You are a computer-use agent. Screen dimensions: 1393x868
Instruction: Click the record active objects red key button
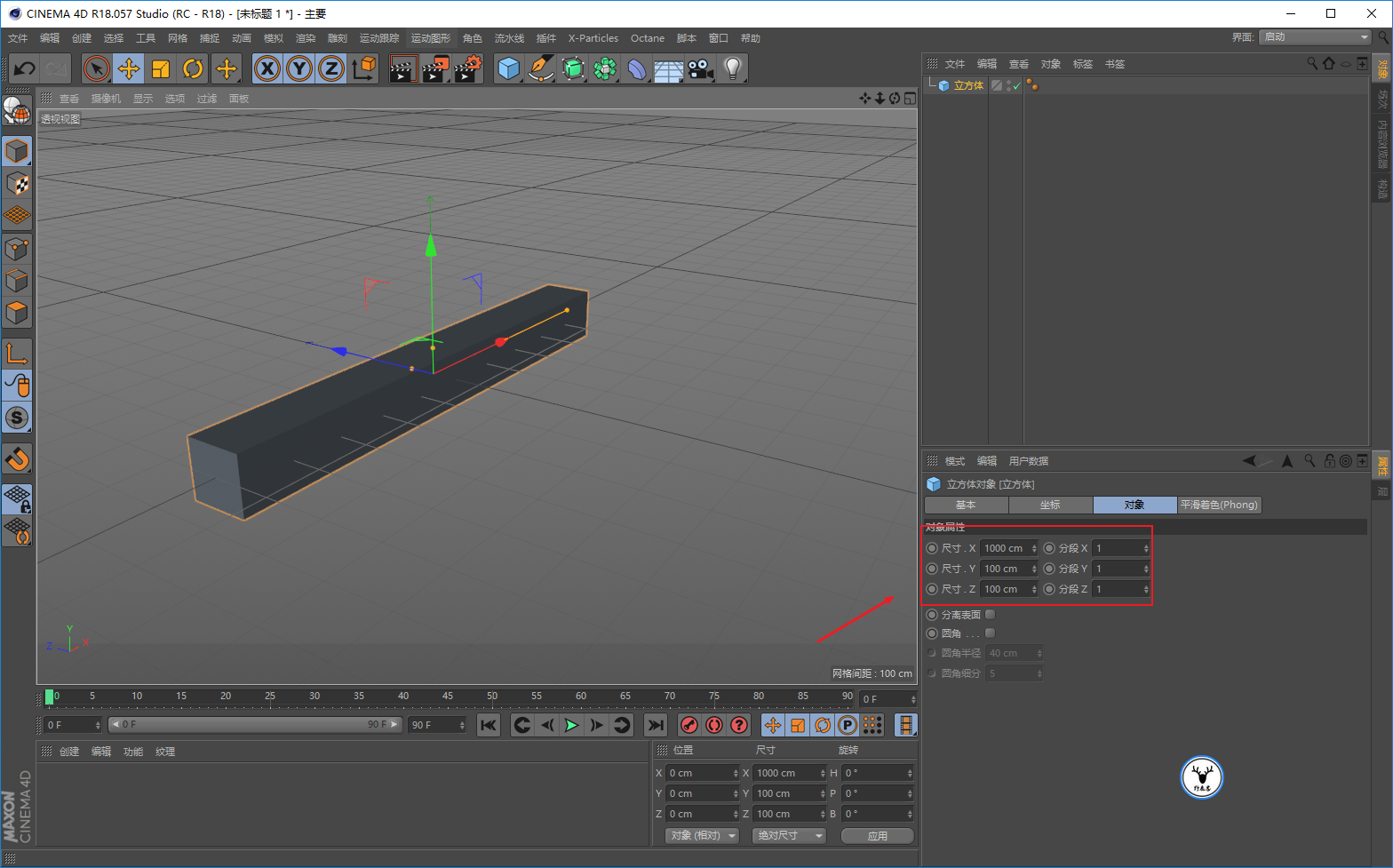[689, 726]
